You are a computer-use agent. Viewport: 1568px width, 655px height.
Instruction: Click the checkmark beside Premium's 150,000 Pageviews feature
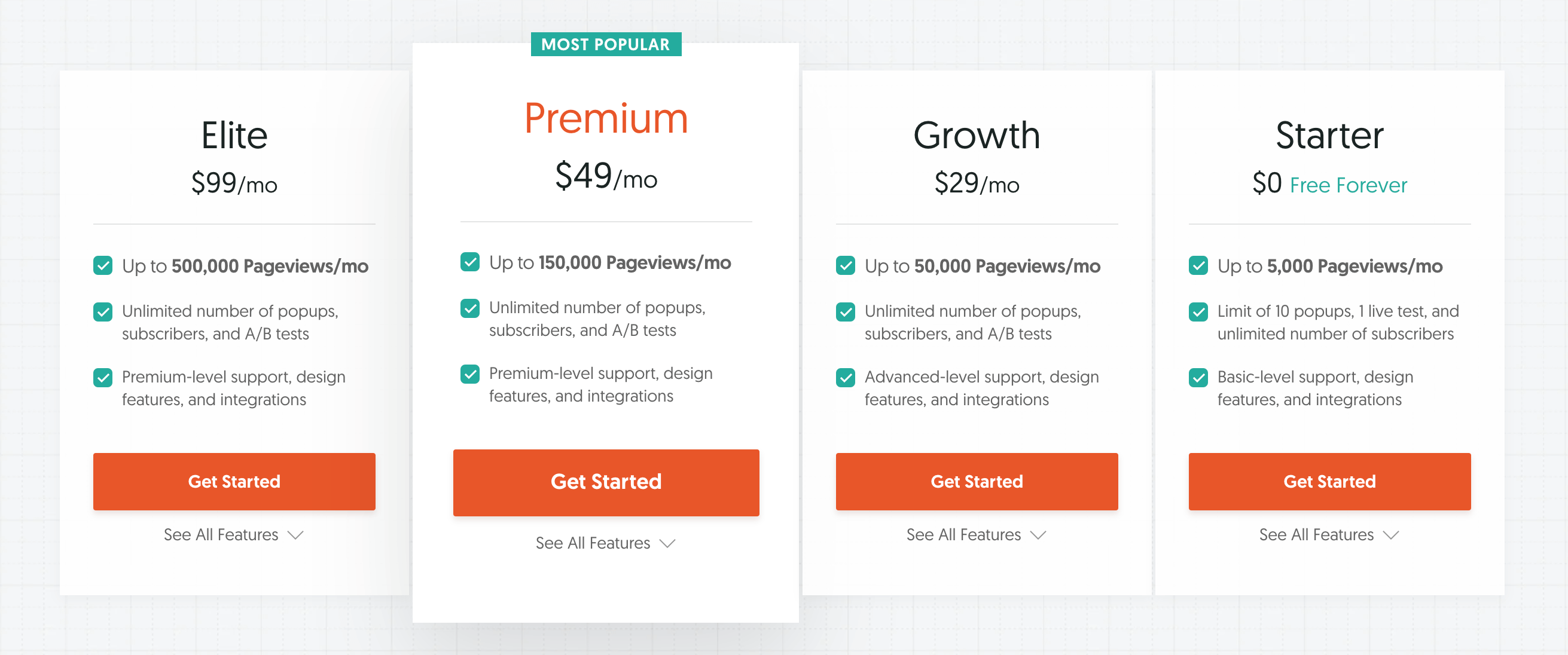(470, 262)
